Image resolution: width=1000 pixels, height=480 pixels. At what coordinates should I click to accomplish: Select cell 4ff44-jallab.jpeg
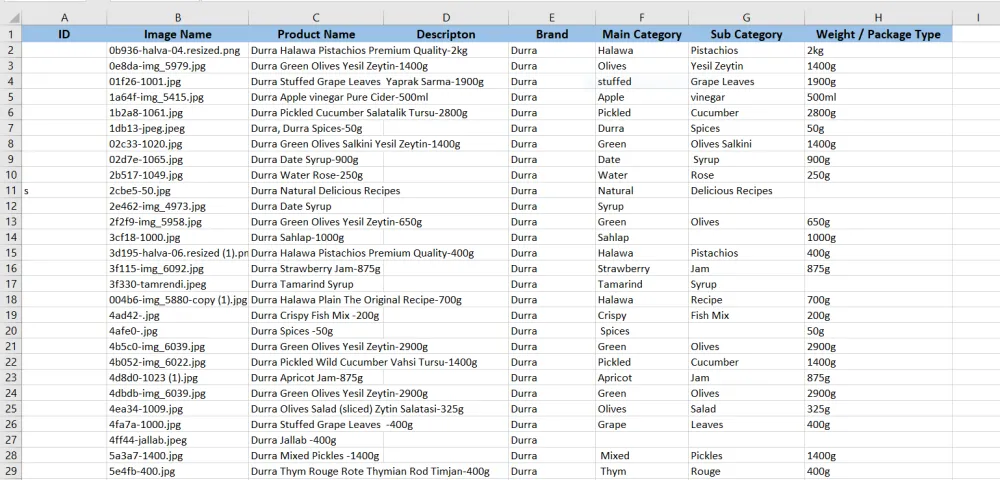[177, 440]
